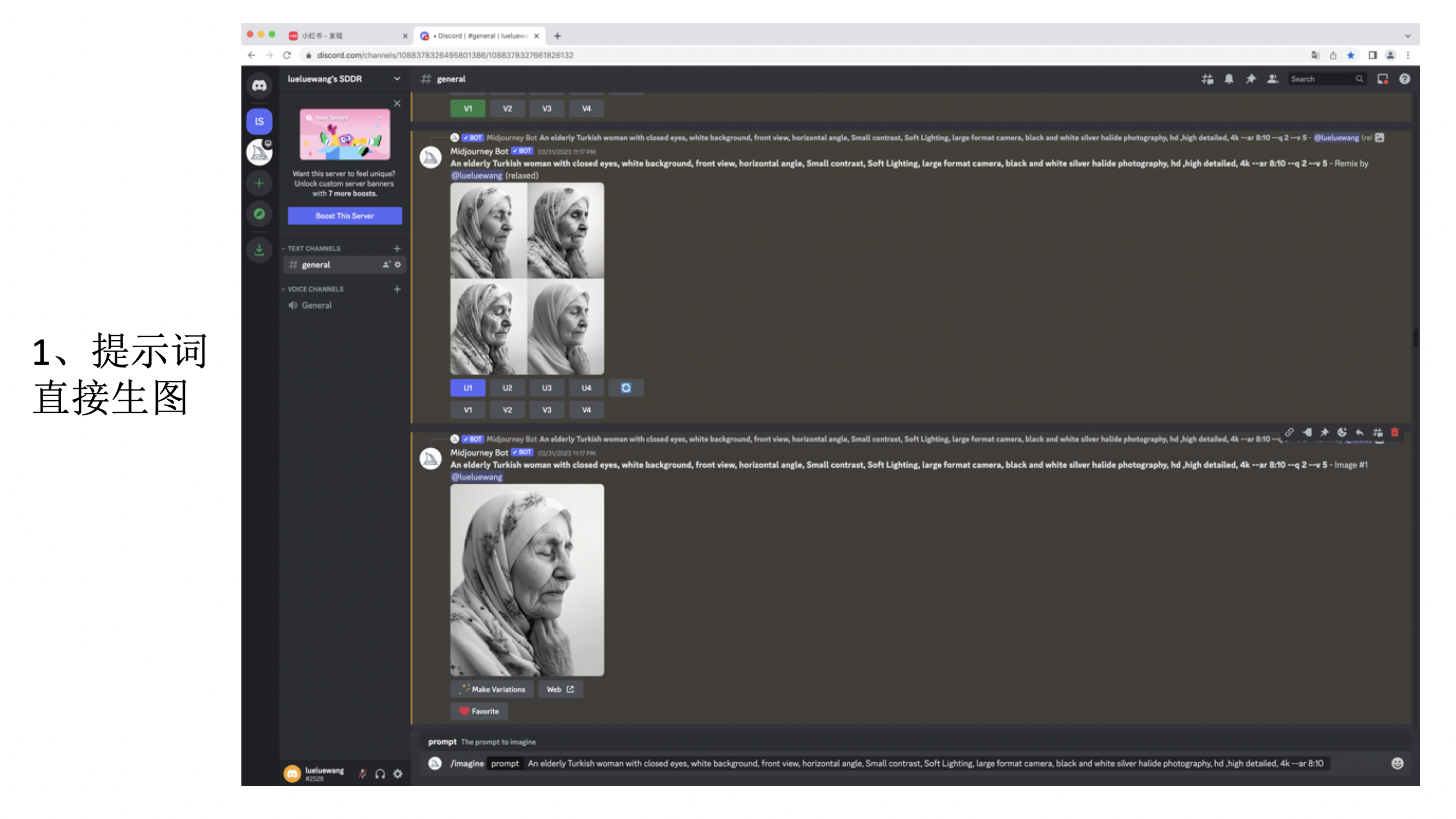Click the Make Variations button
The height and width of the screenshot is (819, 1456).
pyautogui.click(x=492, y=689)
